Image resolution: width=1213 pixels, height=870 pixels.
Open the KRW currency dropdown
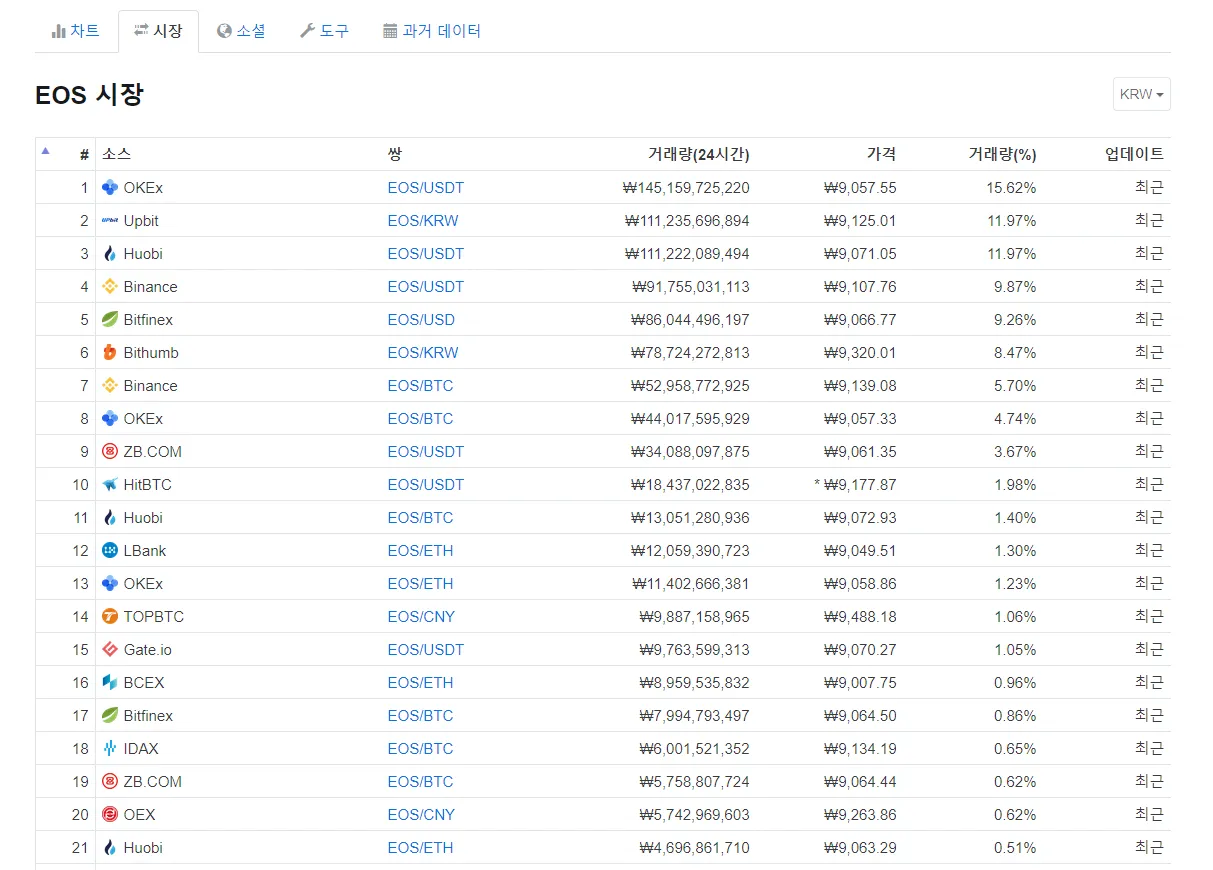[1141, 94]
